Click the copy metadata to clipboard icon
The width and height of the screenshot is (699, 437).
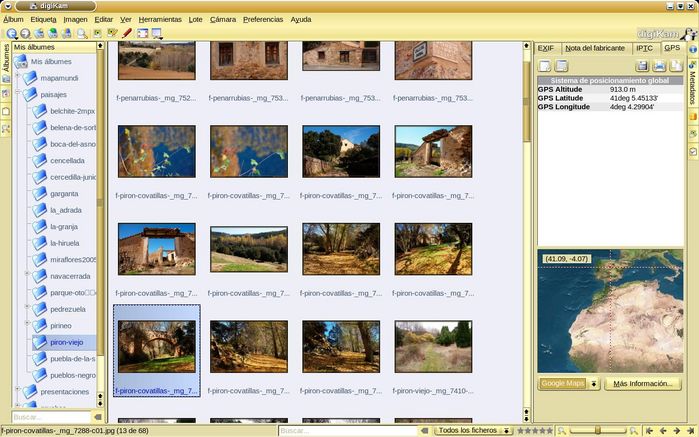coord(676,66)
